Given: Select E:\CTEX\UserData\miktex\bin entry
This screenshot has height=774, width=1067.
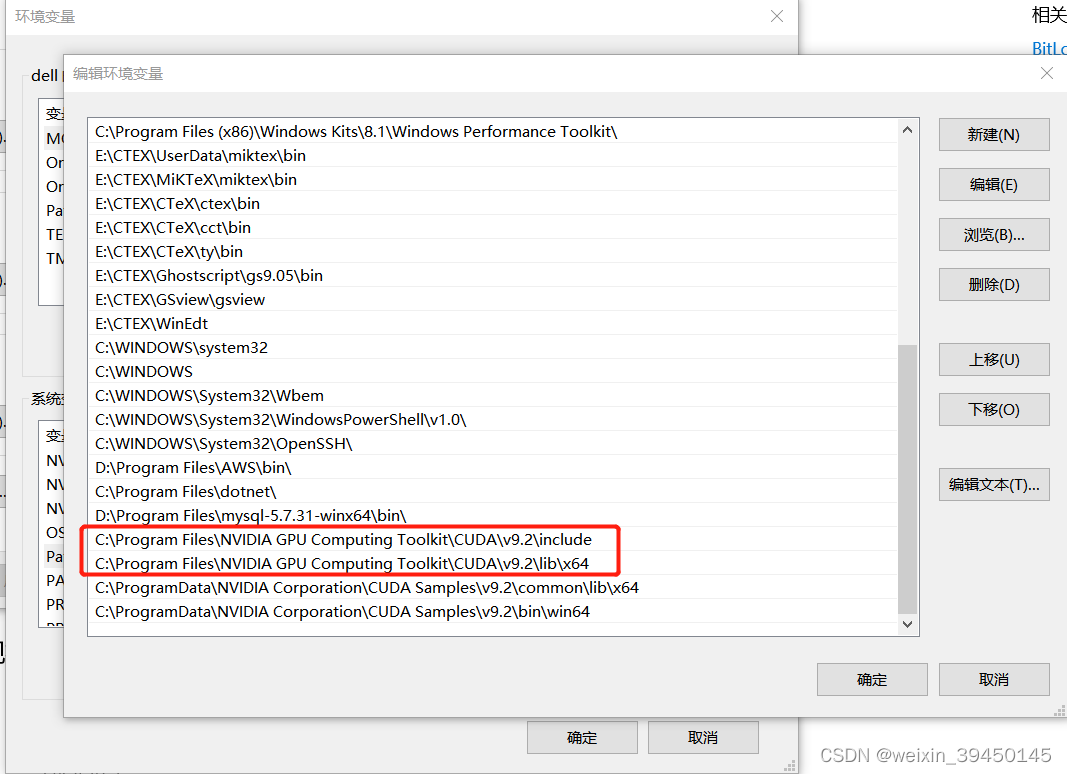Looking at the screenshot, I should [493, 155].
